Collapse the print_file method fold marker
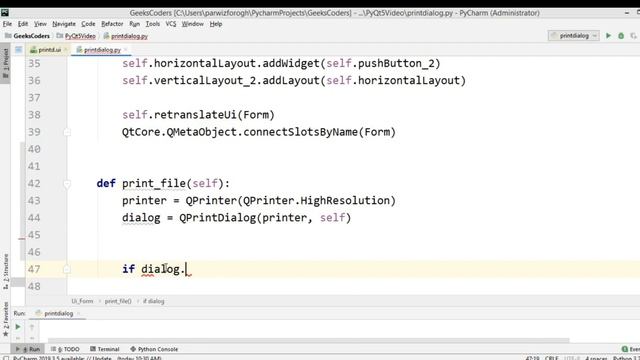This screenshot has height=360, width=640. click(x=67, y=184)
